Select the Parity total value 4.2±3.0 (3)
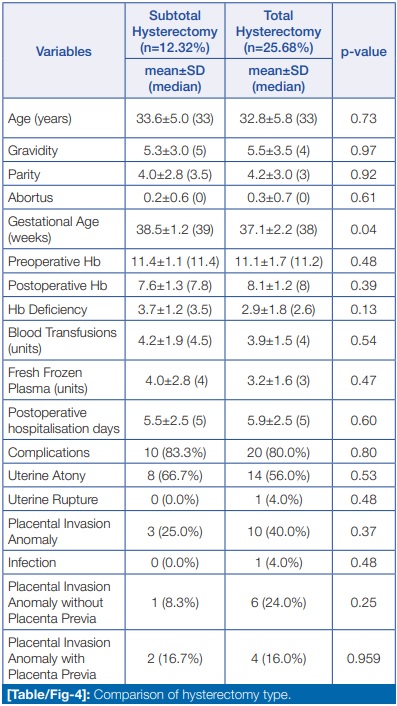Image resolution: width=397 pixels, height=706 pixels. click(x=279, y=174)
